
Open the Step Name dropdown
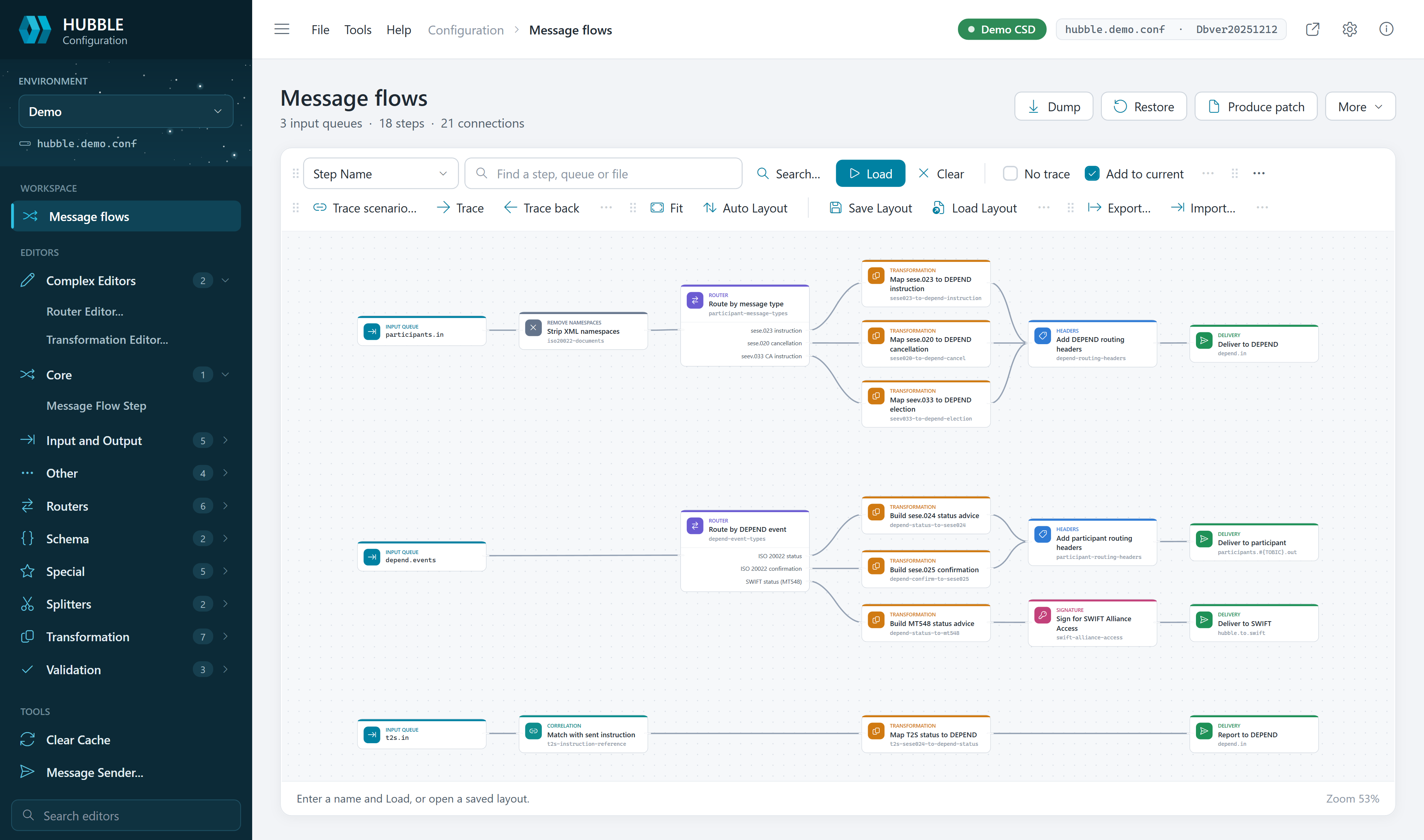pos(381,173)
